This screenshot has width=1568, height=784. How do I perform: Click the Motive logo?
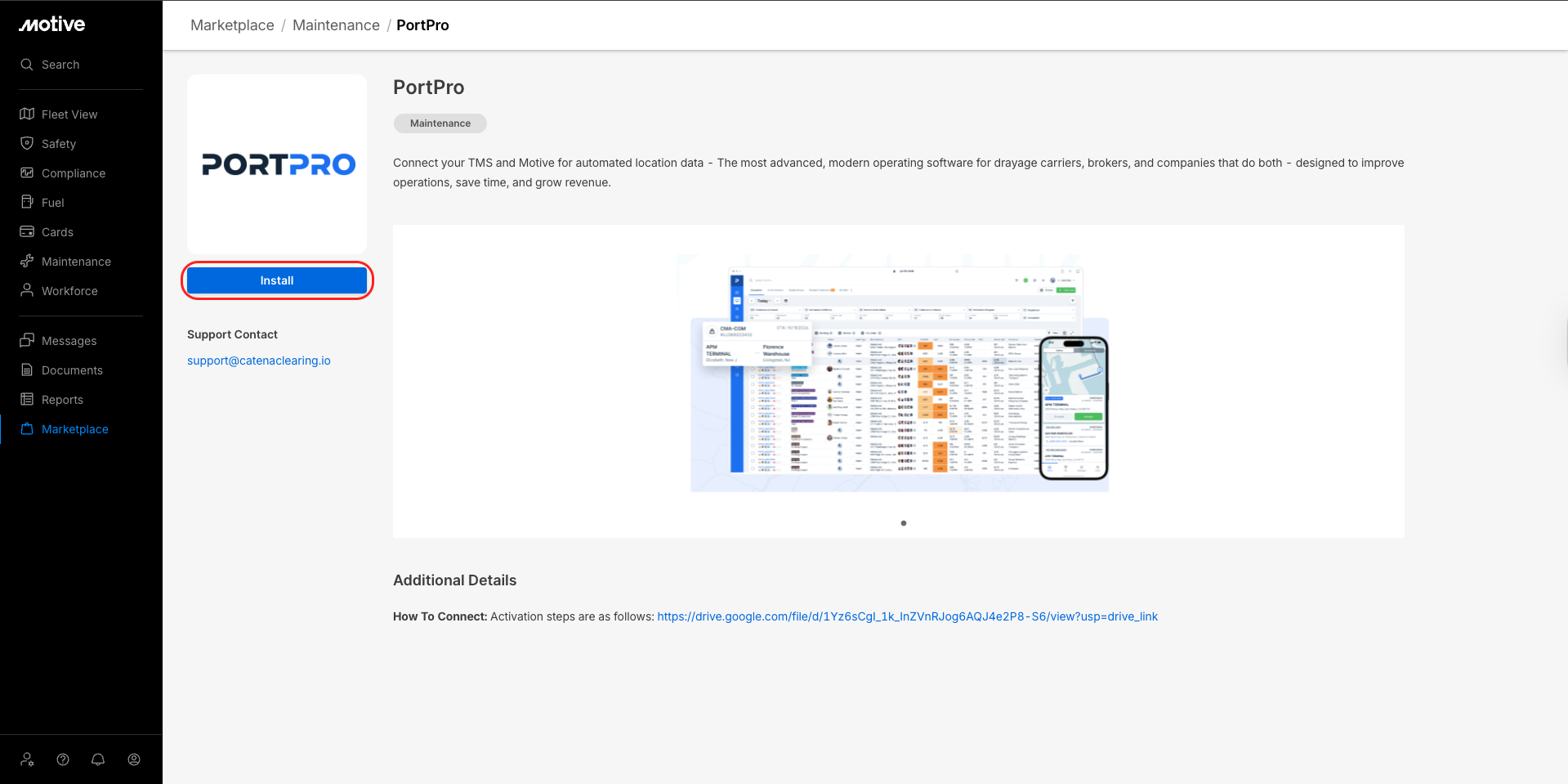coord(52,25)
